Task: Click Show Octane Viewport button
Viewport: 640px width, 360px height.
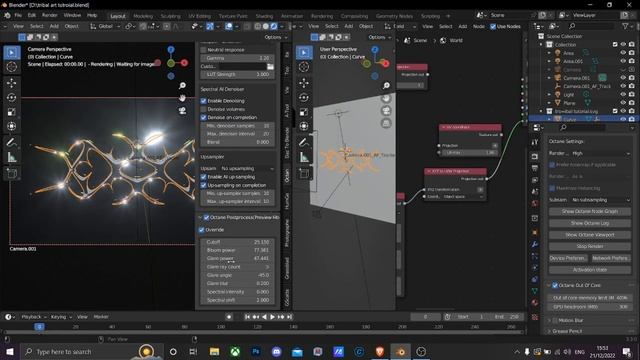Action: pyautogui.click(x=590, y=235)
